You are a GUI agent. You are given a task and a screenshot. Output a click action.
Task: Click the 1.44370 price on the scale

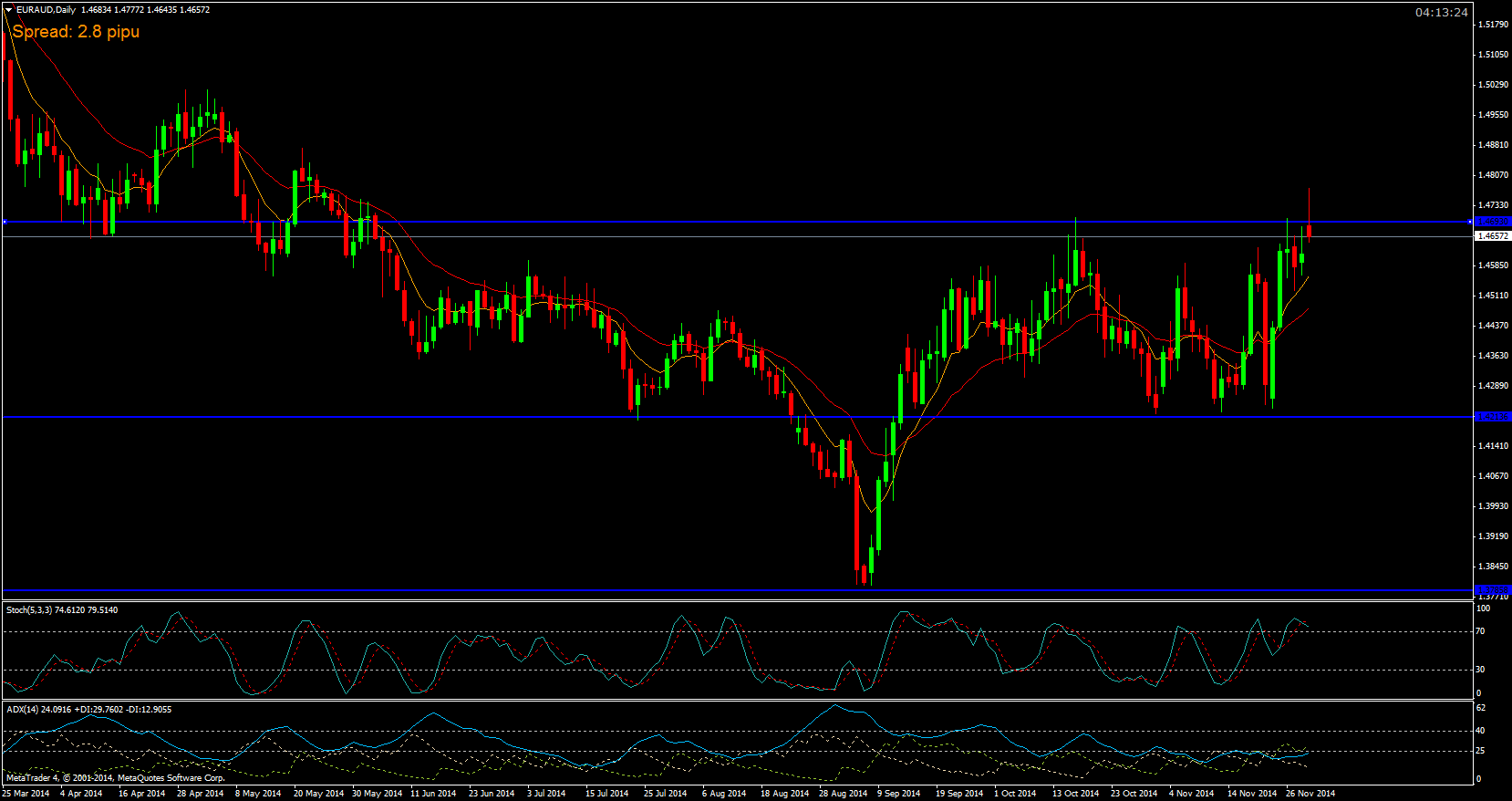[x=1493, y=326]
